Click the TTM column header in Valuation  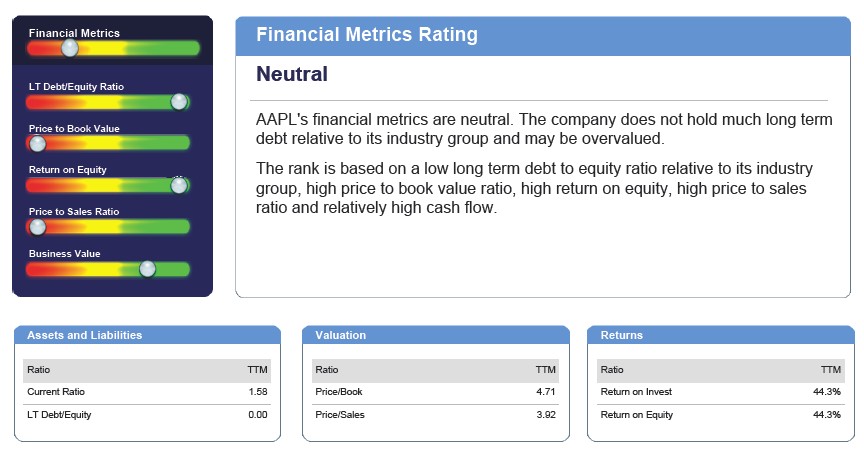(x=546, y=369)
